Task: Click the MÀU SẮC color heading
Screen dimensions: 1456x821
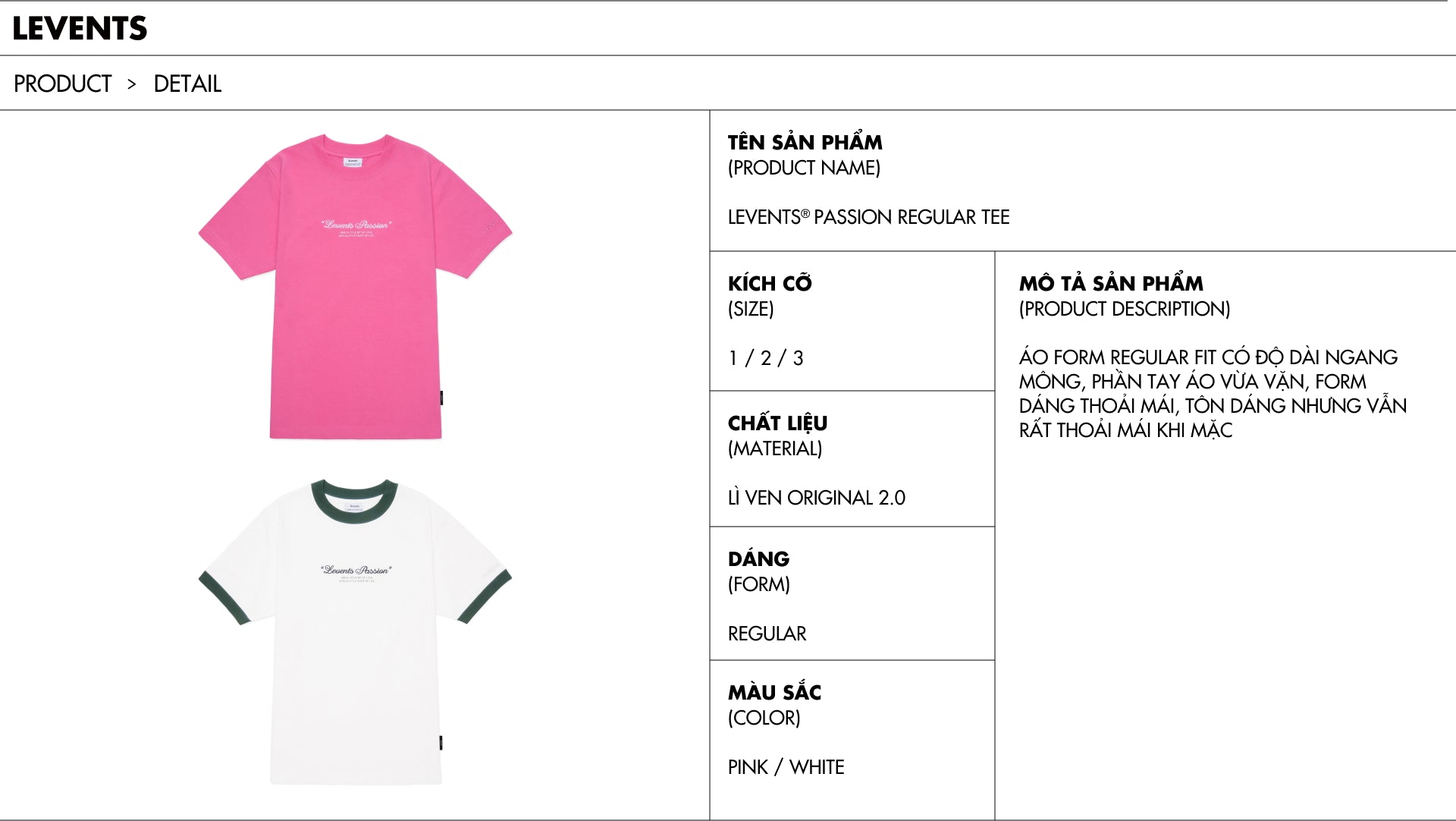Action: click(774, 692)
